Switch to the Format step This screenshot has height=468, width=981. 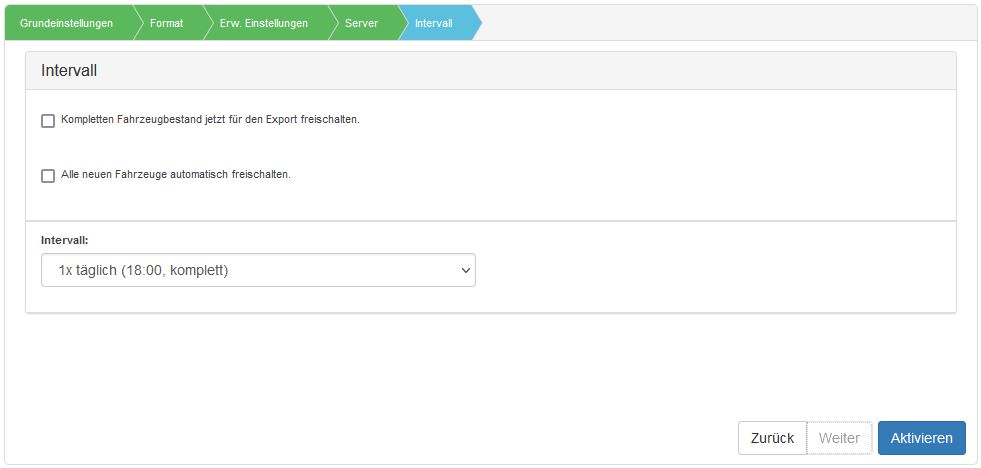(x=166, y=23)
